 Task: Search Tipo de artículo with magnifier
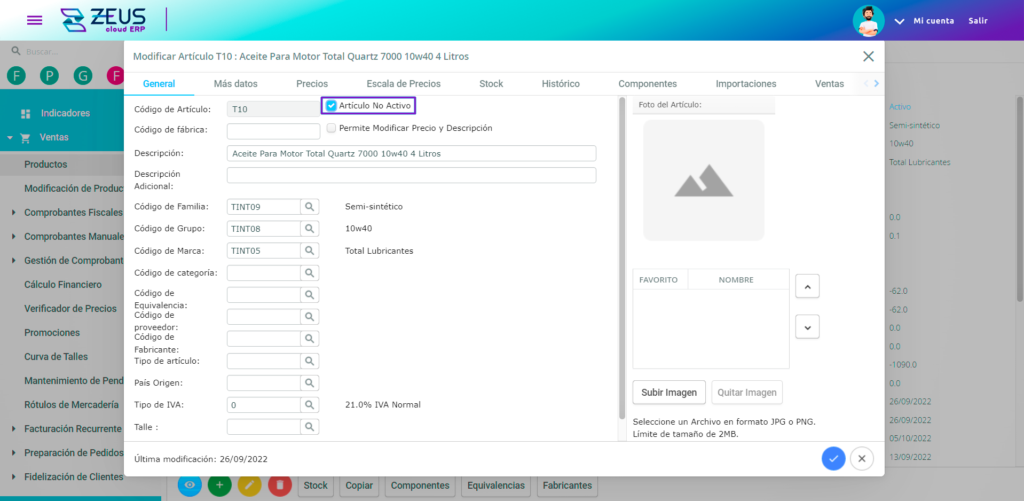point(310,361)
